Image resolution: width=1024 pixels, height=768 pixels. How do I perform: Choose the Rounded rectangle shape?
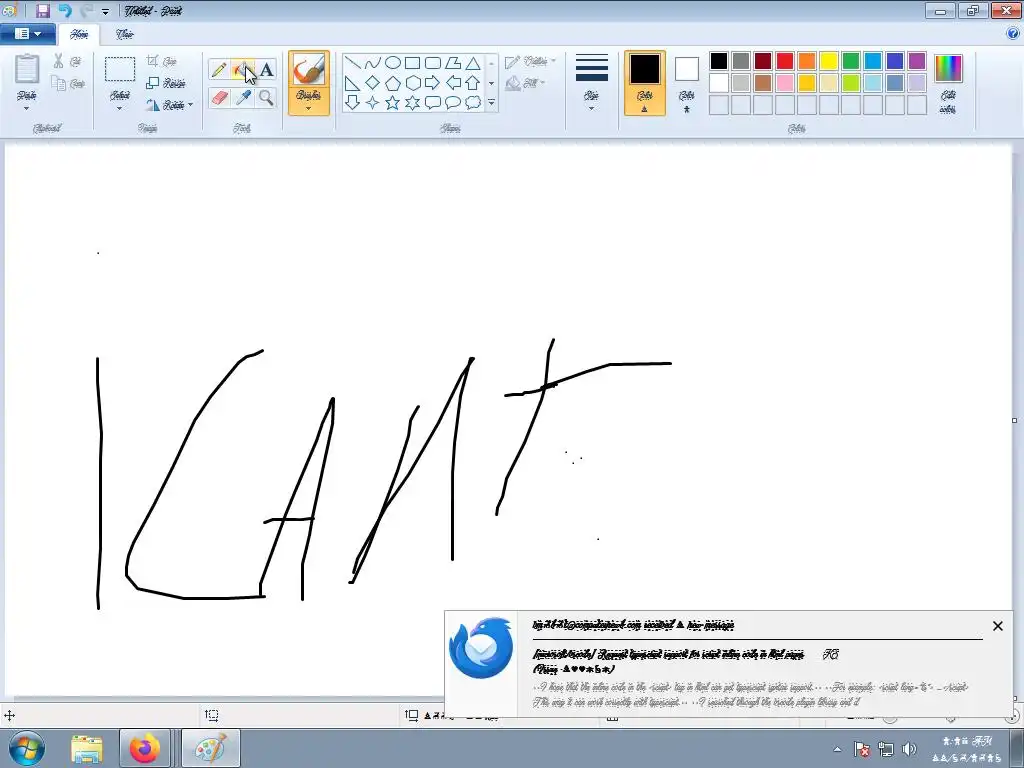[432, 63]
